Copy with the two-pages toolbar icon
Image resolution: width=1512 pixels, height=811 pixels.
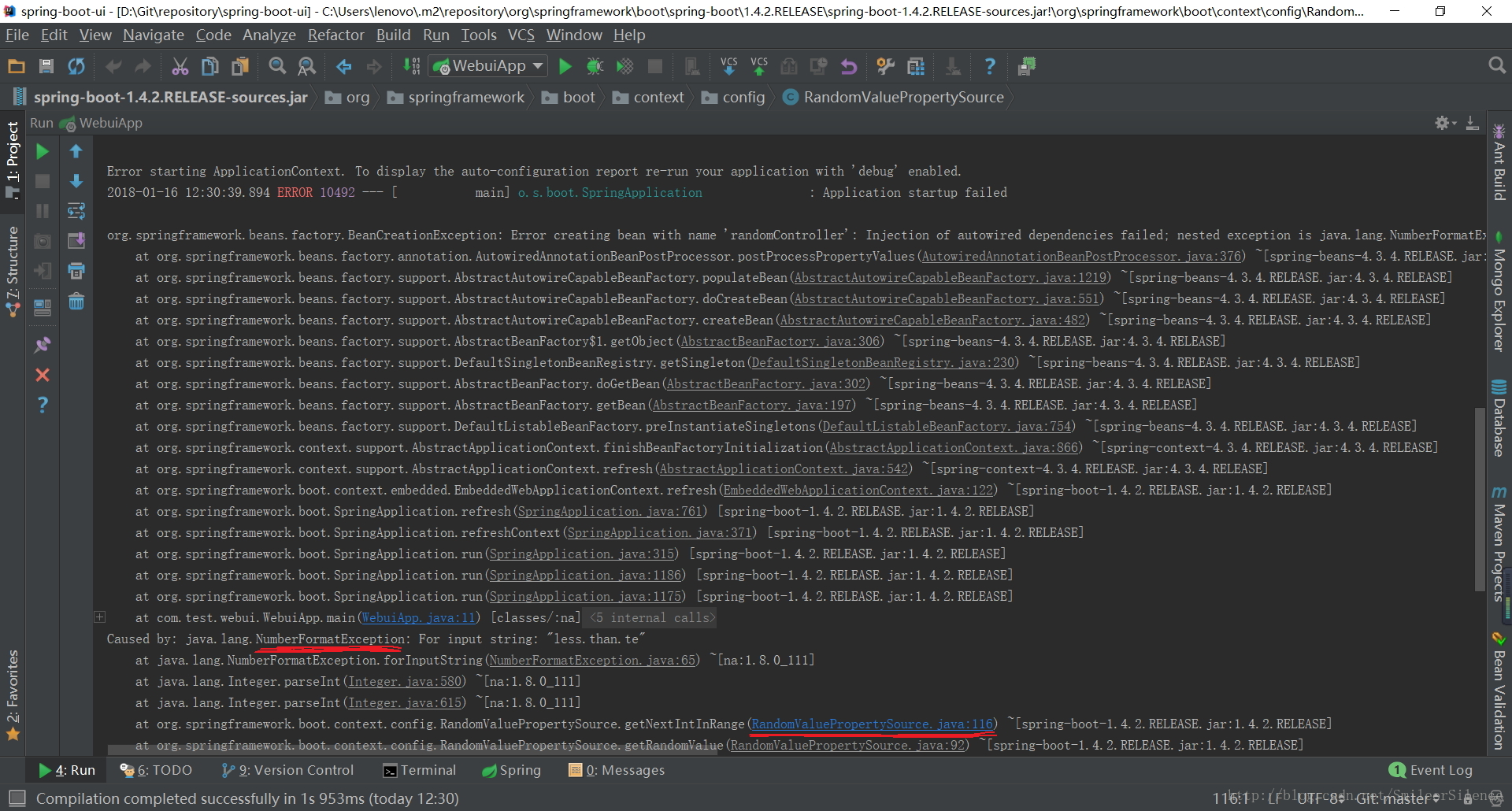[x=210, y=67]
